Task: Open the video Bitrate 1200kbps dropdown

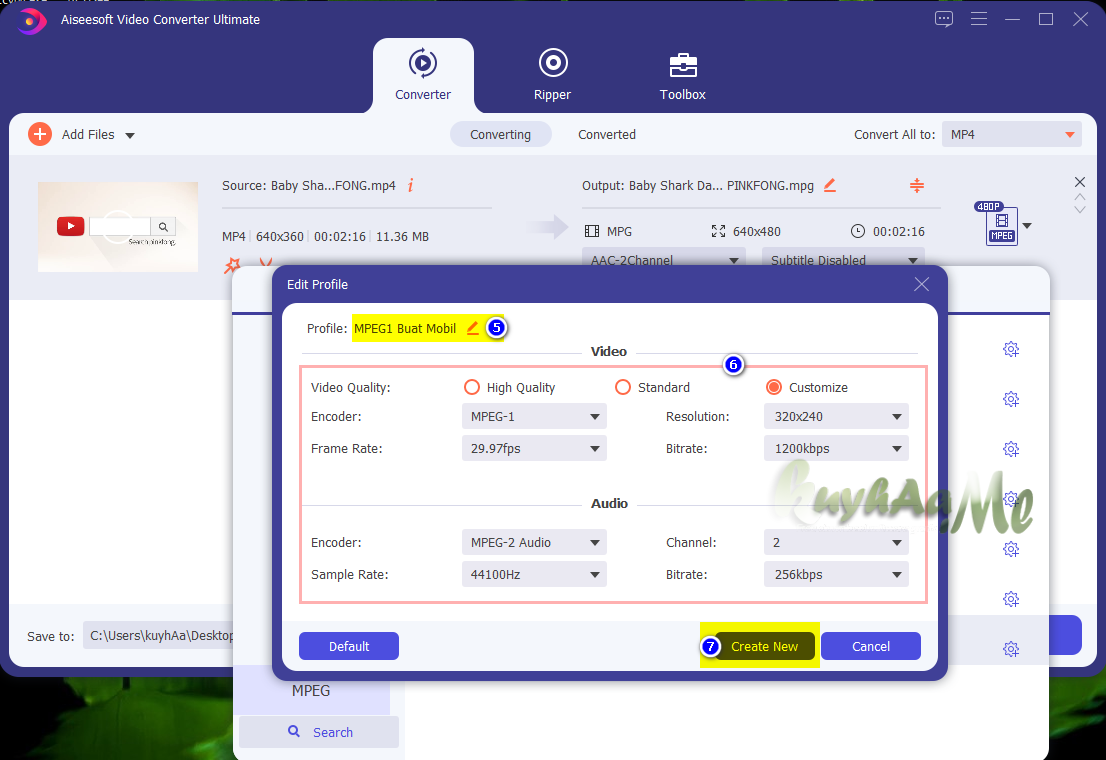Action: pos(836,448)
